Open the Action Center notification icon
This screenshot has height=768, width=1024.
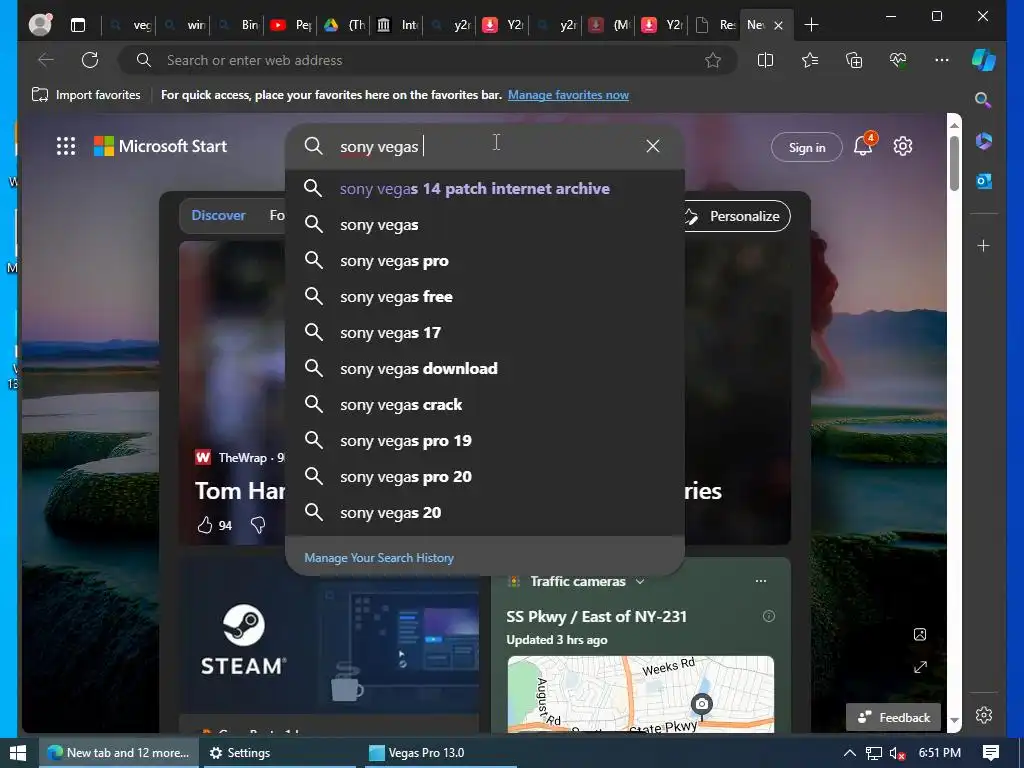pyautogui.click(x=991, y=753)
